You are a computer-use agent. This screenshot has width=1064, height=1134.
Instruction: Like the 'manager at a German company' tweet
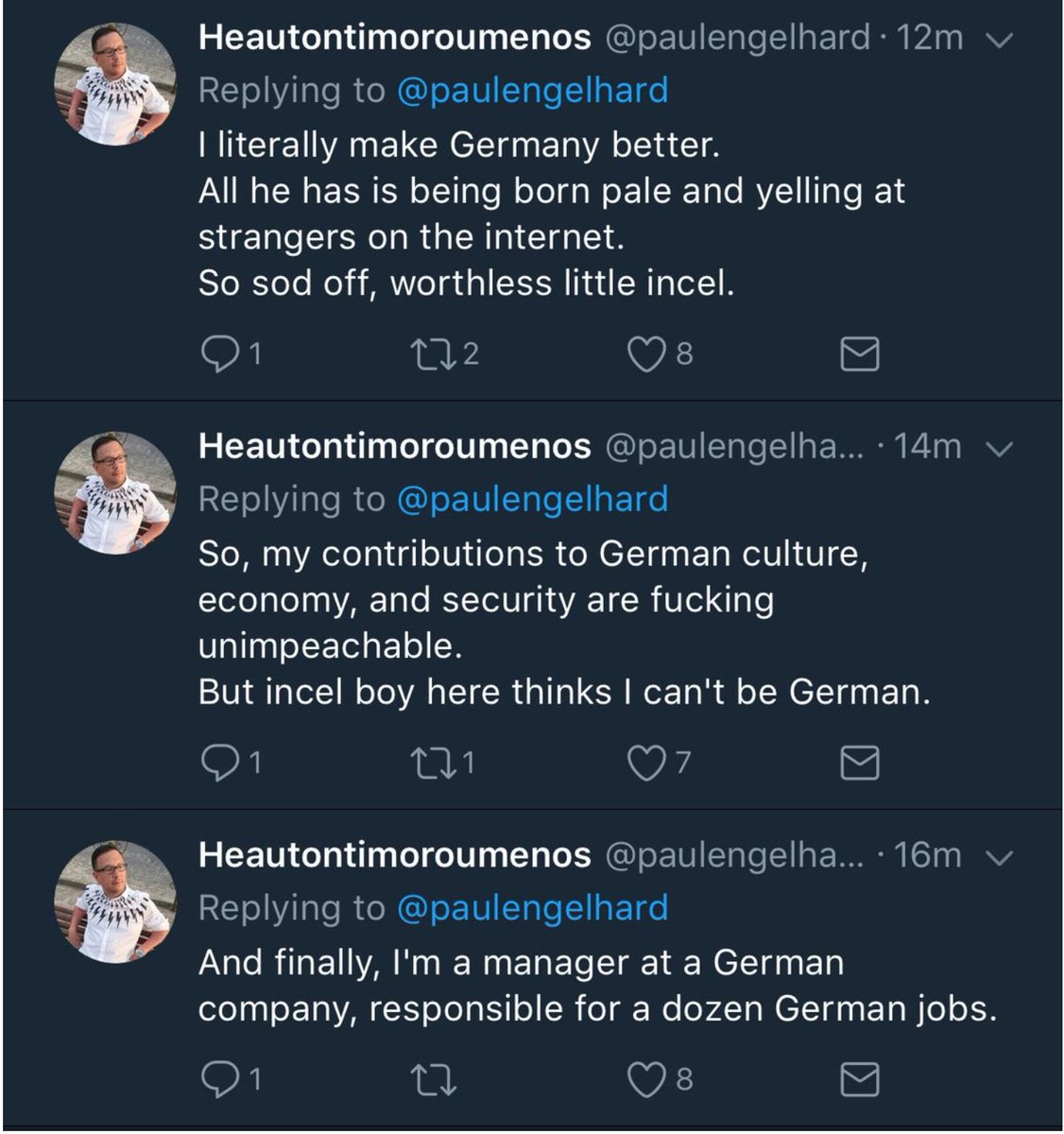click(646, 1078)
